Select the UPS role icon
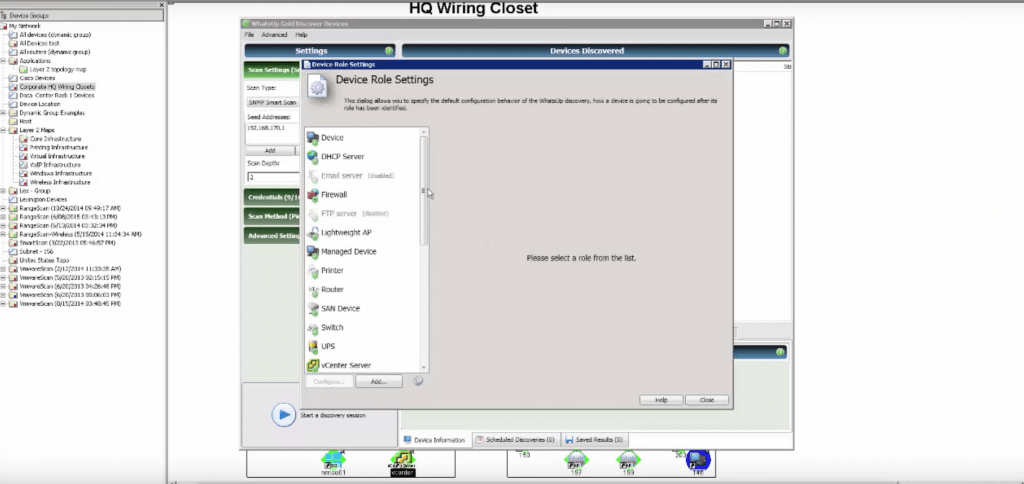The height and width of the screenshot is (484, 1024). (313, 346)
